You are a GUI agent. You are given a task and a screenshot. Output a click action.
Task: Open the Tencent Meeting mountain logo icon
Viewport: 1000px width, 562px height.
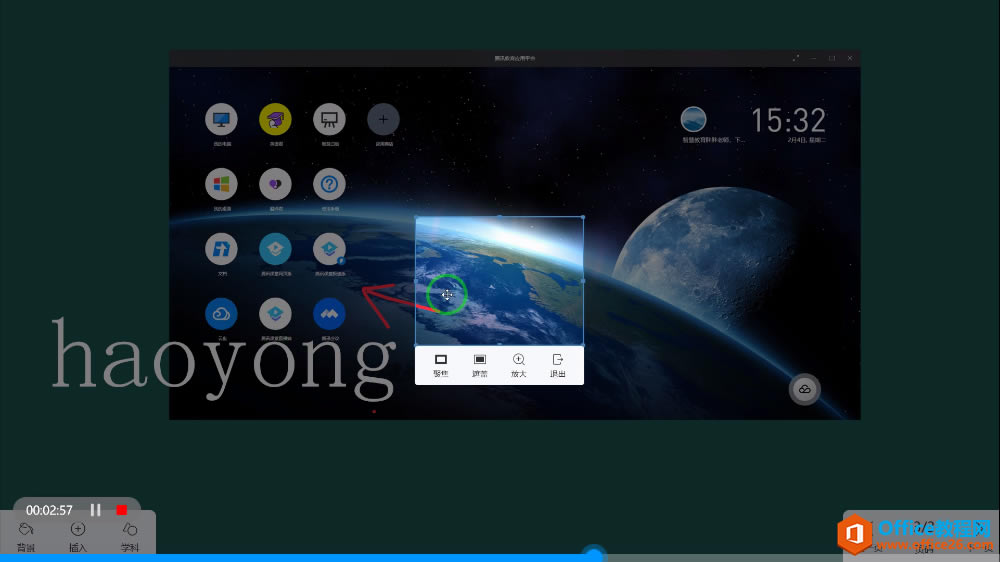click(x=329, y=314)
